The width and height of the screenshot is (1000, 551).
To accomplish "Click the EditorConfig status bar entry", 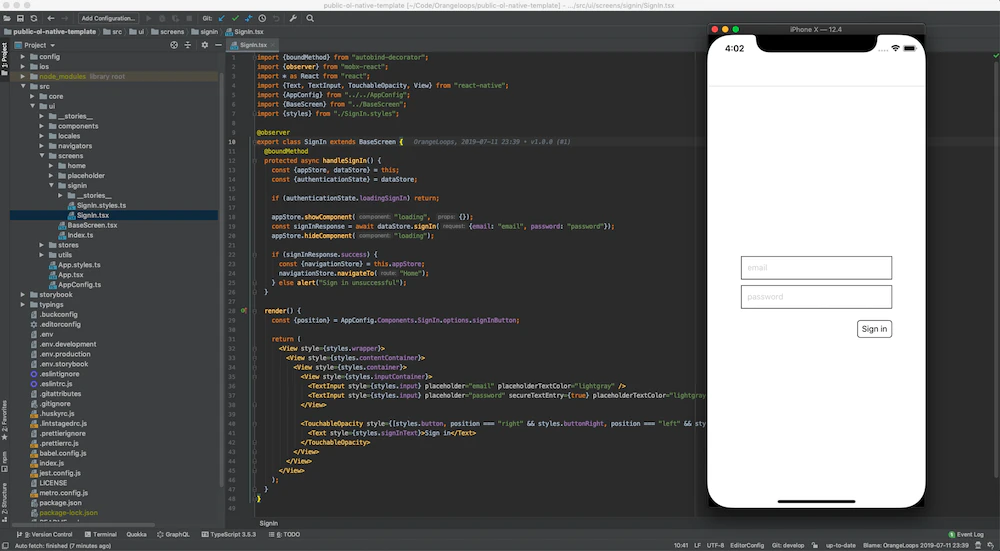I will pyautogui.click(x=747, y=545).
